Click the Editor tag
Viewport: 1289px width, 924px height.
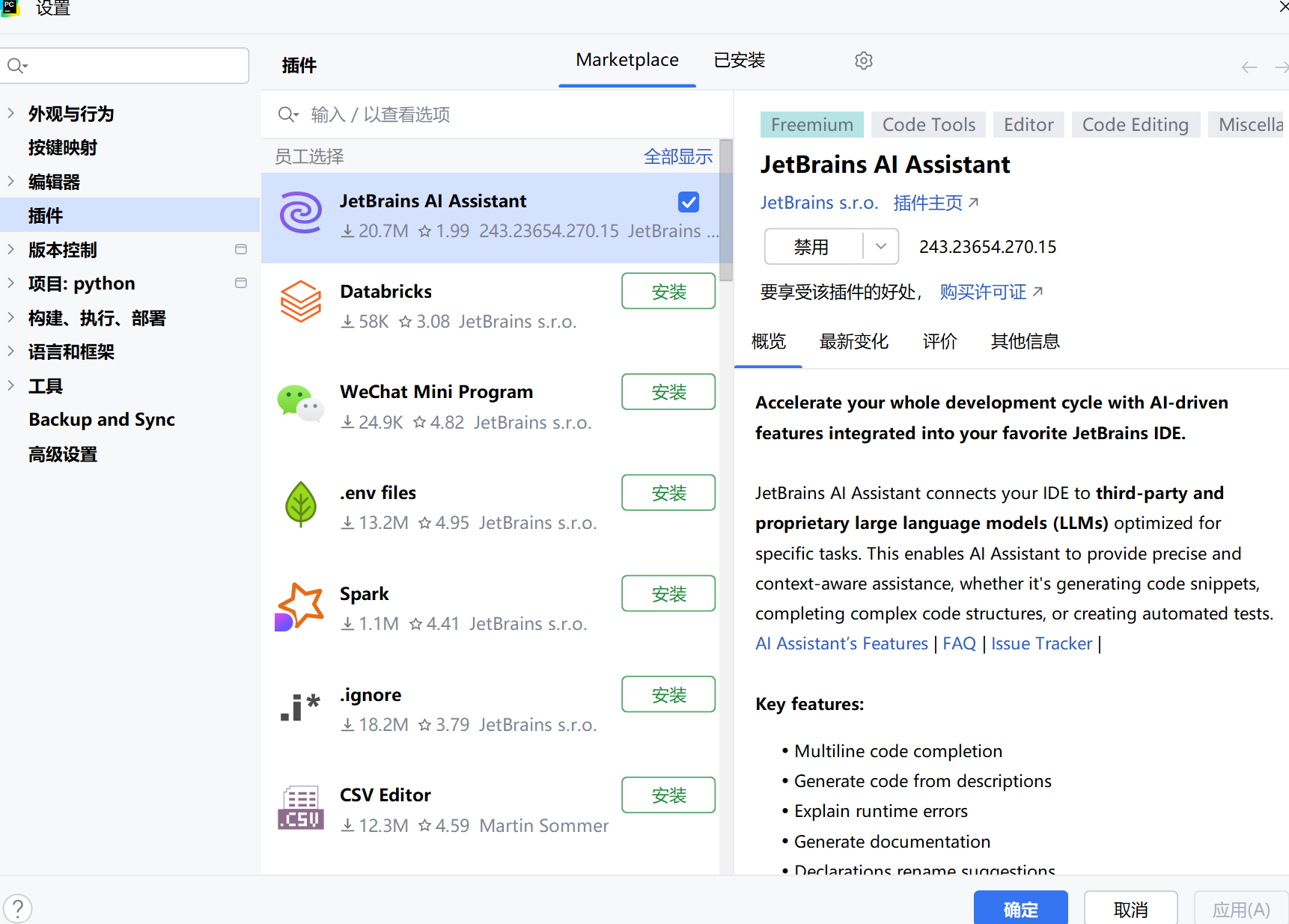[1029, 124]
